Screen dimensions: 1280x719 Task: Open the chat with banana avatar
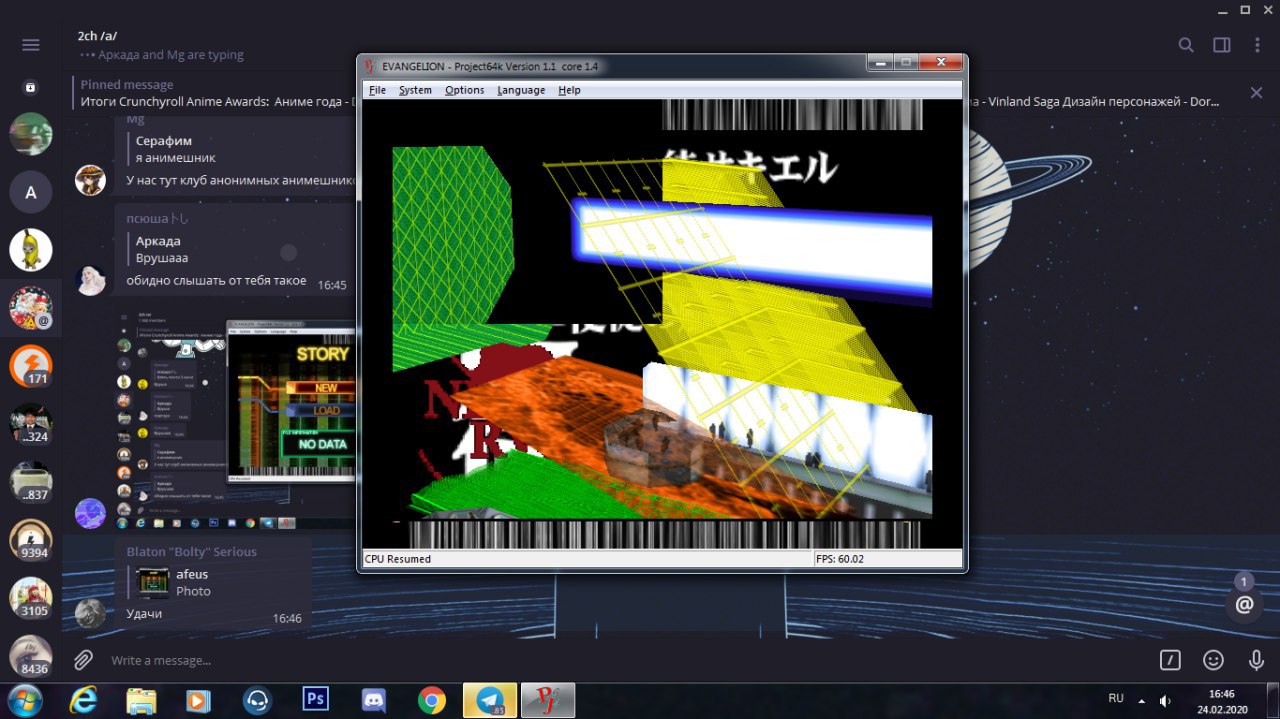point(31,250)
